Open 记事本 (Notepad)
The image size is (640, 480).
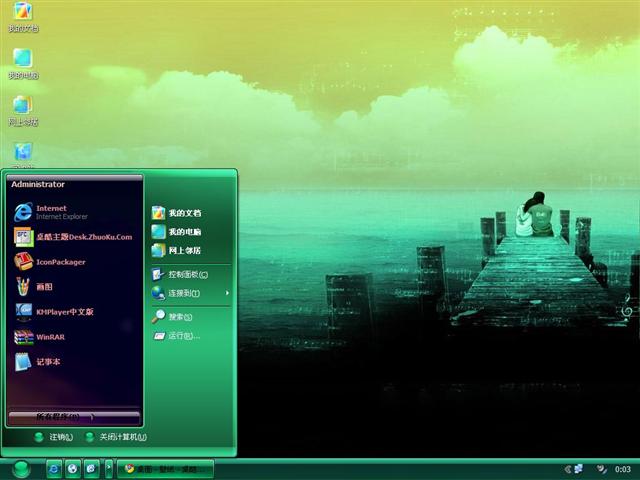pos(47,362)
